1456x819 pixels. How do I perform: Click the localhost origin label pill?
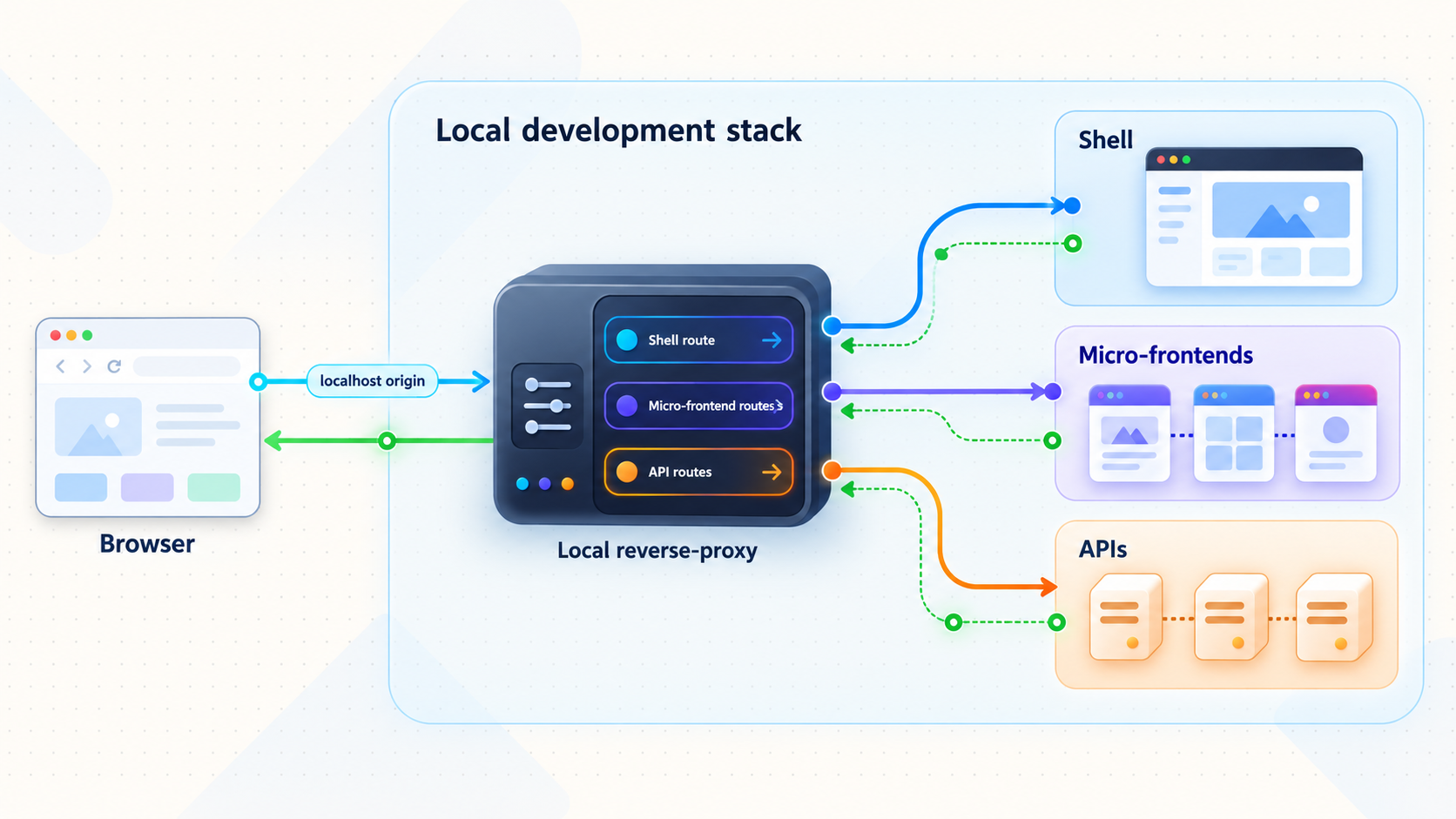point(372,380)
